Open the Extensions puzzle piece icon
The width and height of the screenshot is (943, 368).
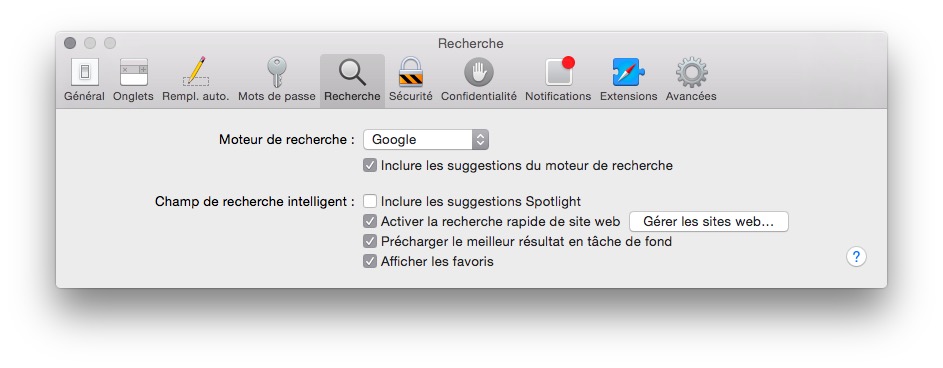click(628, 72)
